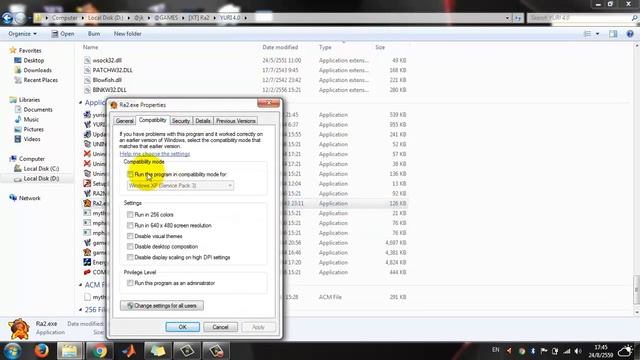Open address bar history dropdown arrow
Viewport: 640px width, 360px height.
[x=507, y=18]
